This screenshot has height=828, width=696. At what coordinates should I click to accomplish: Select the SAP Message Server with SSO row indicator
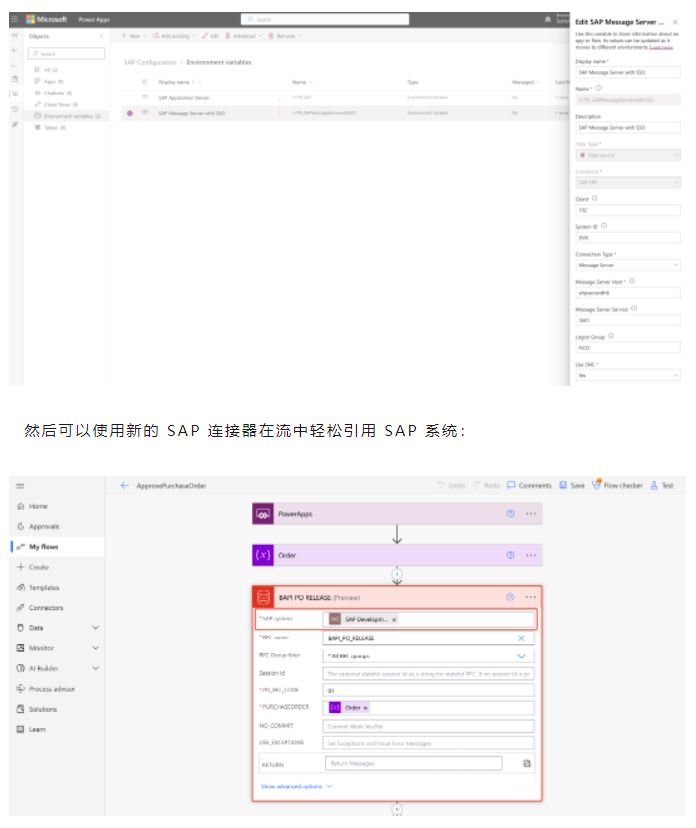point(130,113)
